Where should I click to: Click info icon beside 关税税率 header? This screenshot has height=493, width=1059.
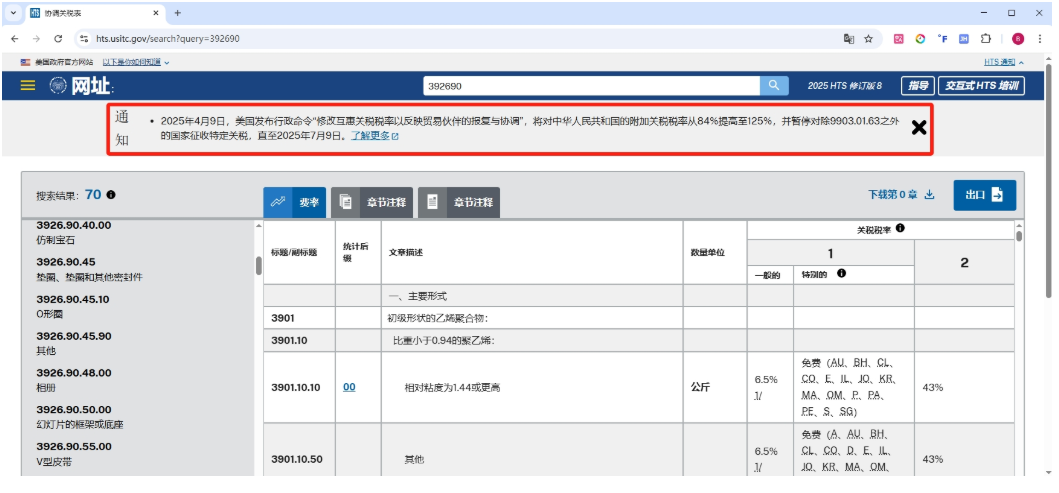[900, 229]
